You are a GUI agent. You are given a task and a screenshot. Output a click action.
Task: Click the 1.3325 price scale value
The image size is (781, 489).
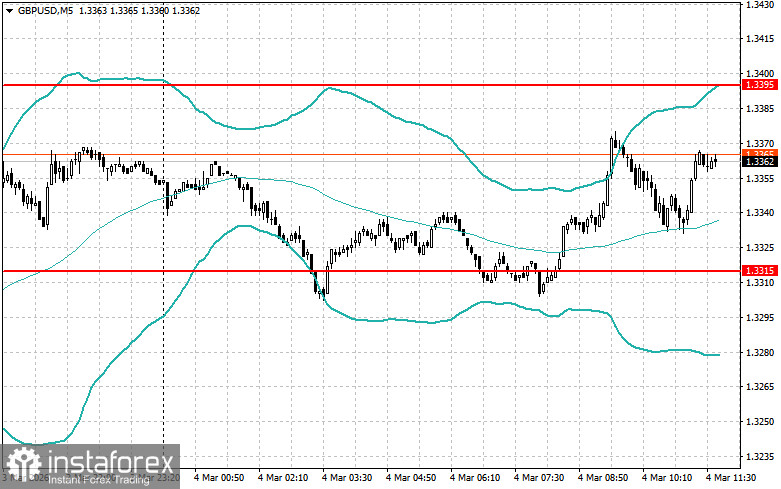[760, 248]
